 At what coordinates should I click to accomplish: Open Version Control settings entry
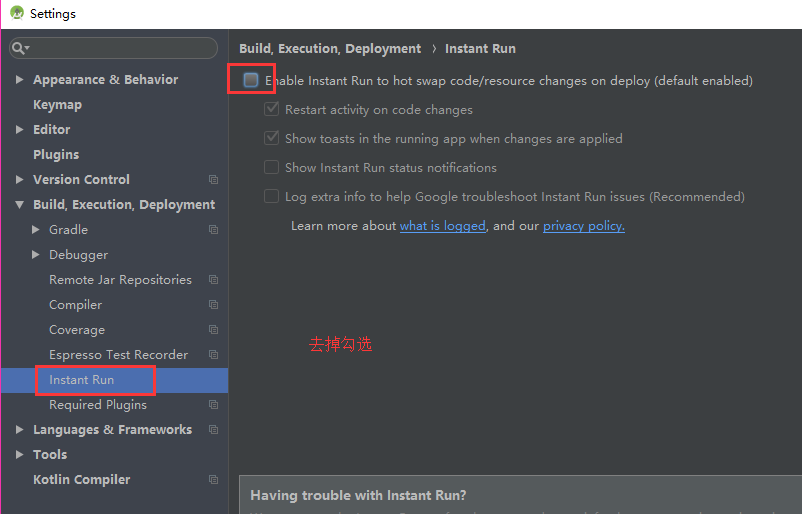(x=81, y=180)
